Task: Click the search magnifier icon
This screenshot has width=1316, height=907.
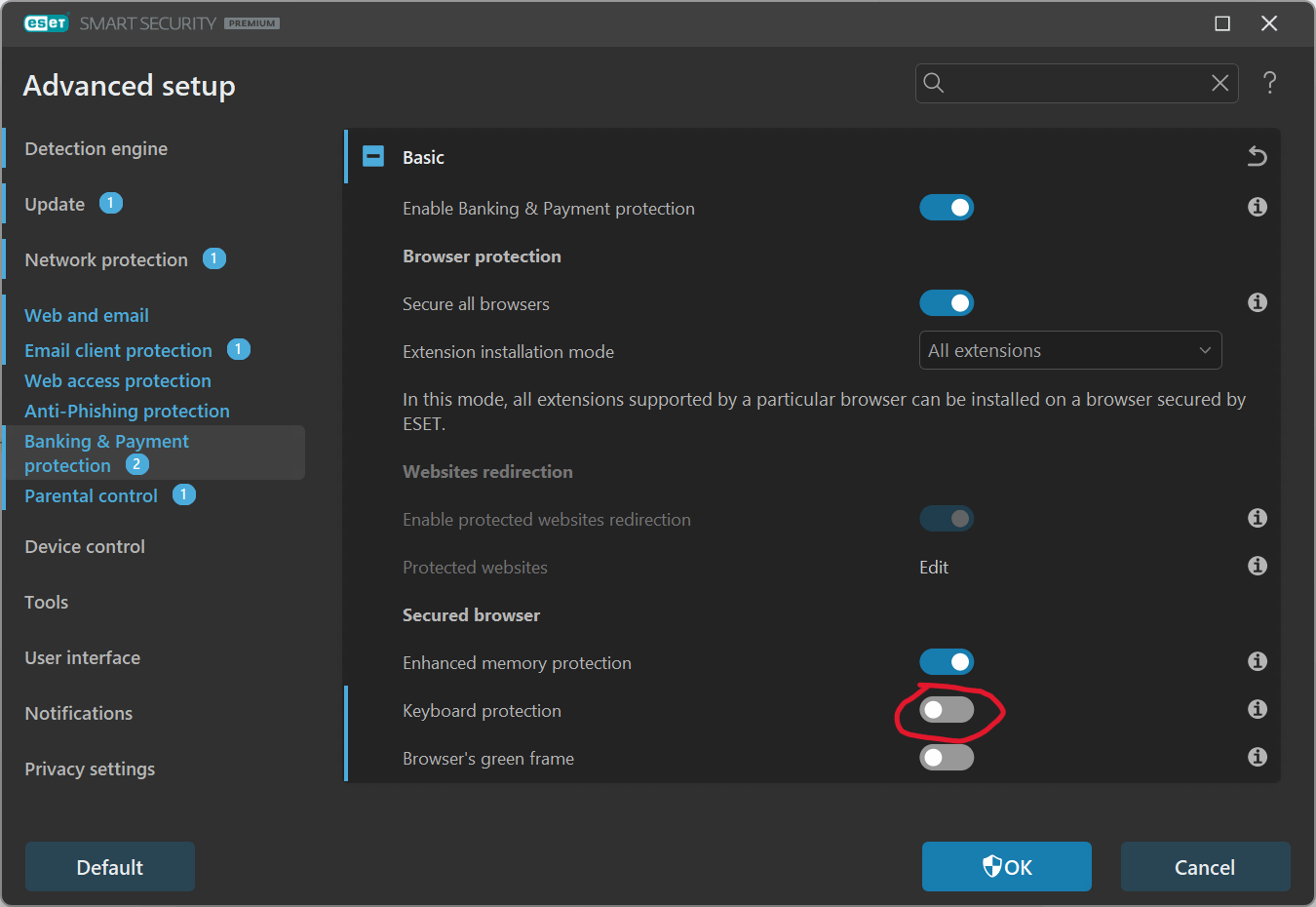Action: click(x=934, y=83)
